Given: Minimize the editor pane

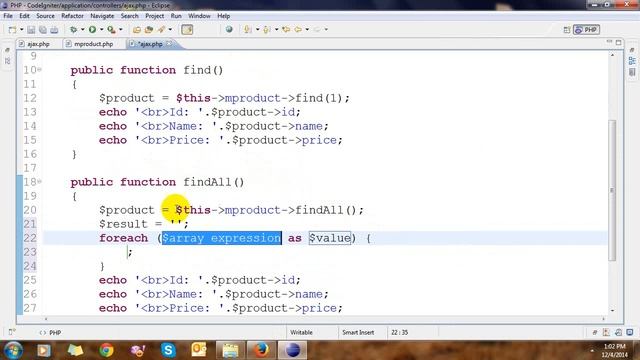Looking at the screenshot, I should 609,42.
